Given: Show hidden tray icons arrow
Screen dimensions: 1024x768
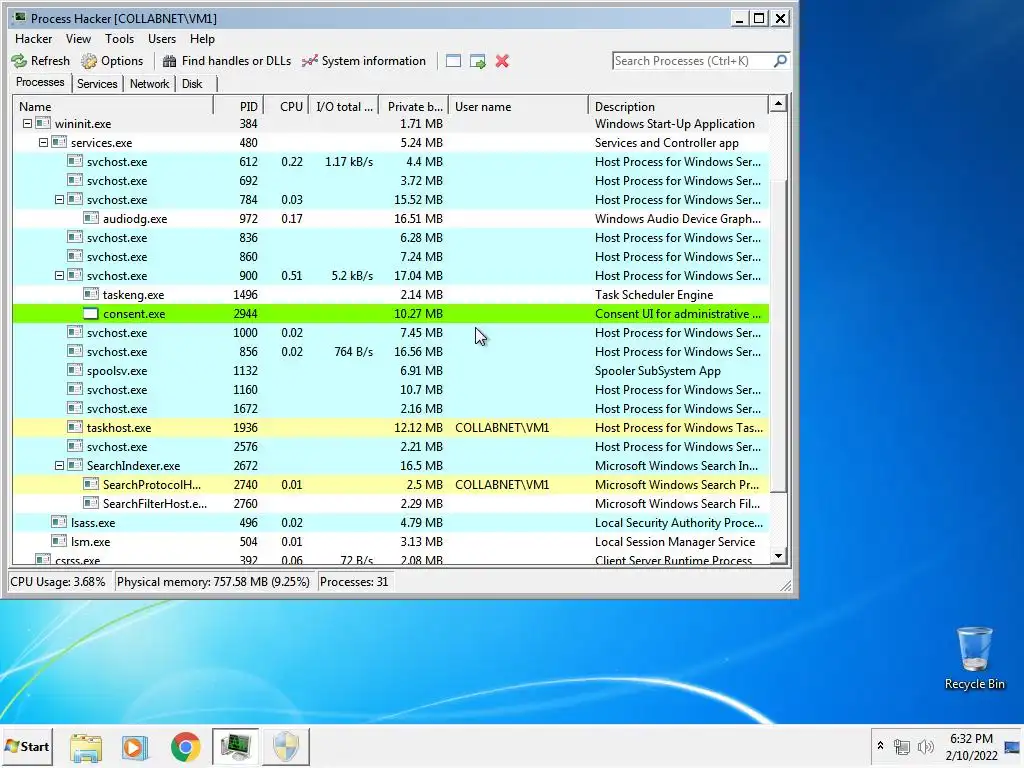Looking at the screenshot, I should (x=880, y=746).
